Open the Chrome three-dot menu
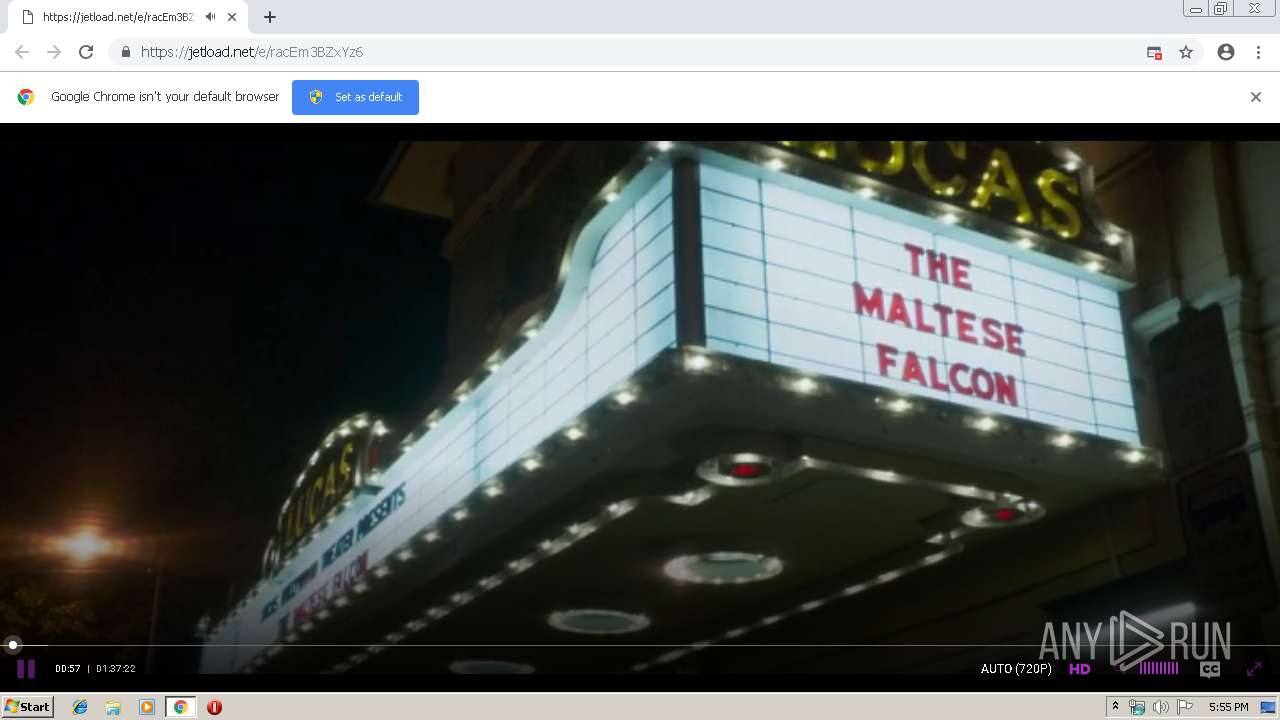The image size is (1280, 720). click(1258, 52)
